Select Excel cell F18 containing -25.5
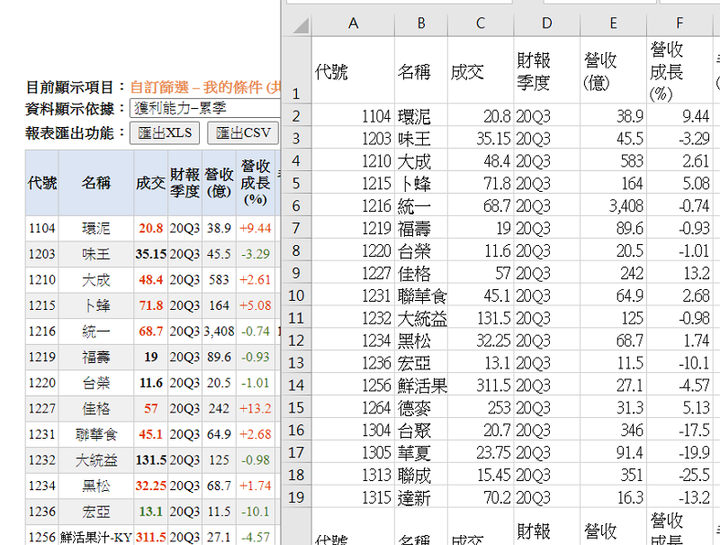The height and width of the screenshot is (545, 720). tap(679, 475)
